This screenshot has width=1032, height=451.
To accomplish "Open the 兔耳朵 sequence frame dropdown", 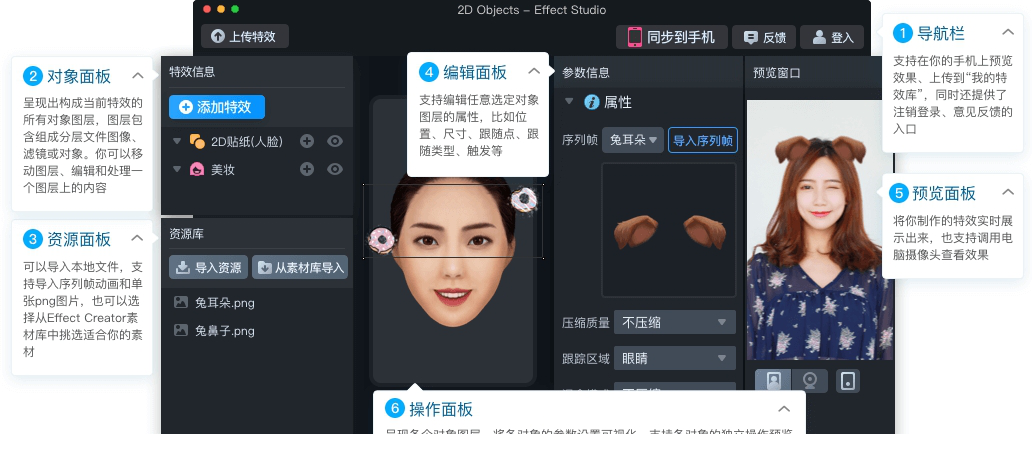I will (633, 141).
